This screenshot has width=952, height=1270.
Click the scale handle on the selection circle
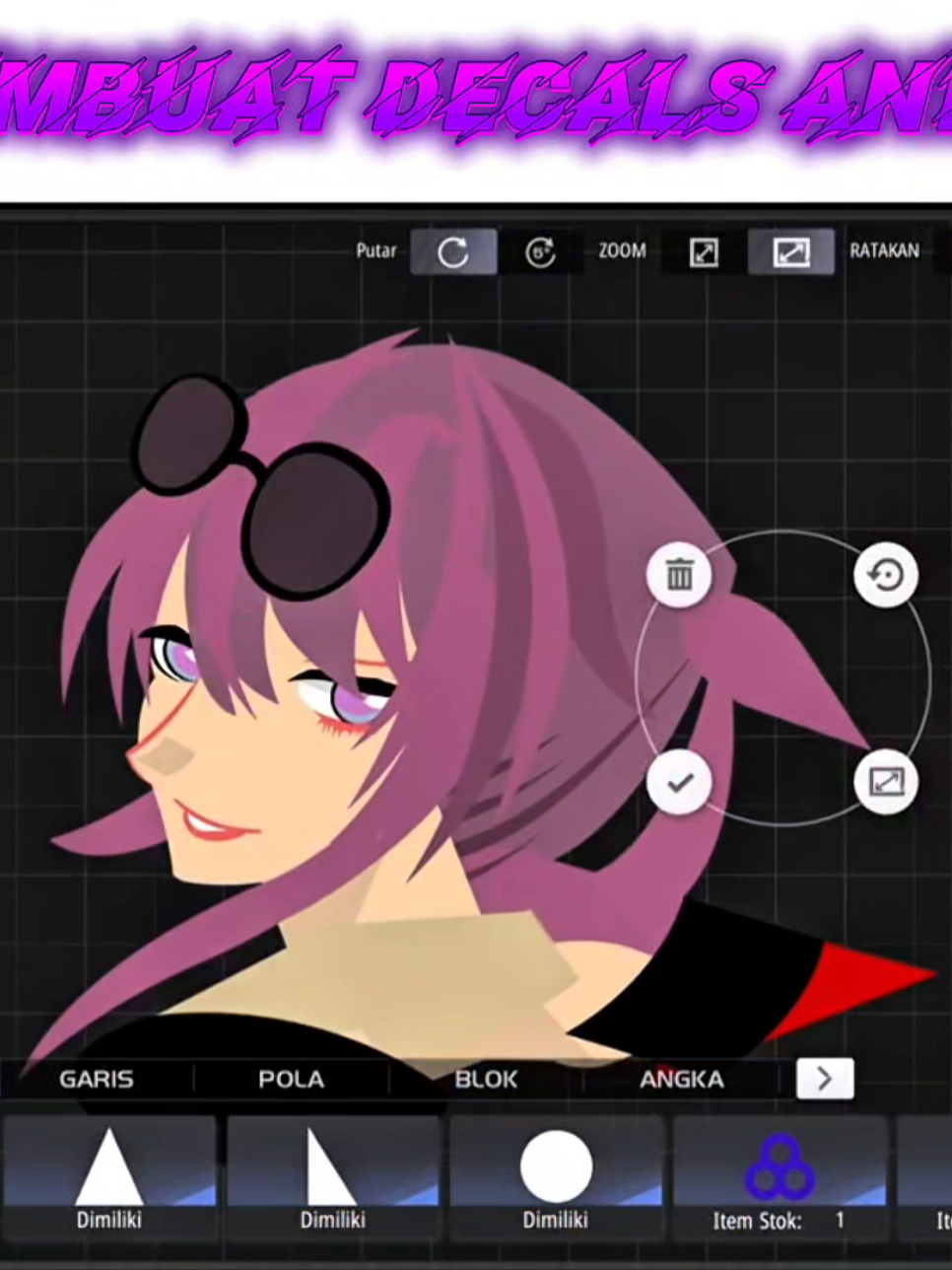coord(886,782)
